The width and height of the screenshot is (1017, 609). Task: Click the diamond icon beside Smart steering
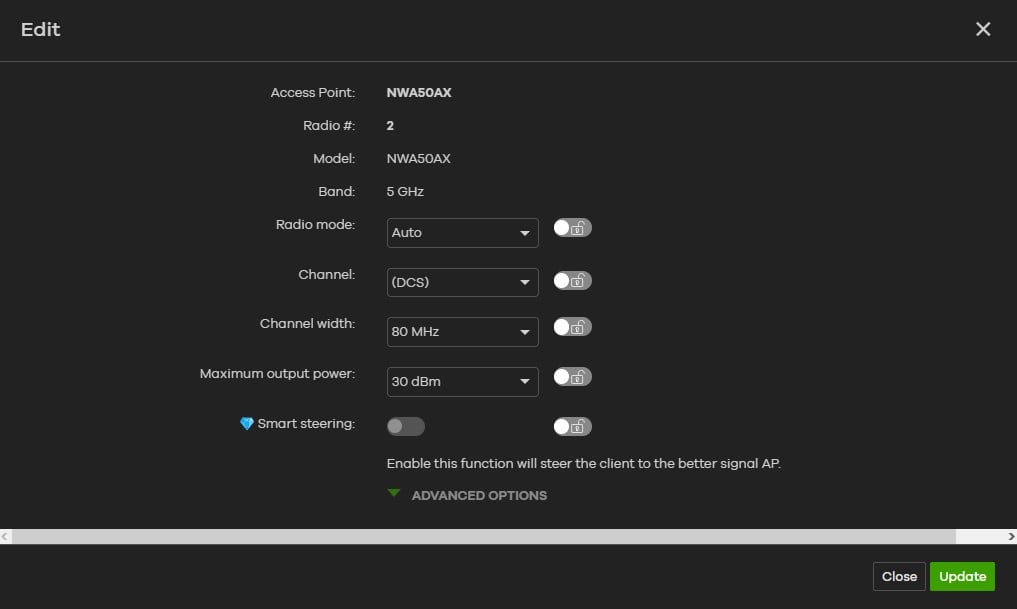coord(247,424)
